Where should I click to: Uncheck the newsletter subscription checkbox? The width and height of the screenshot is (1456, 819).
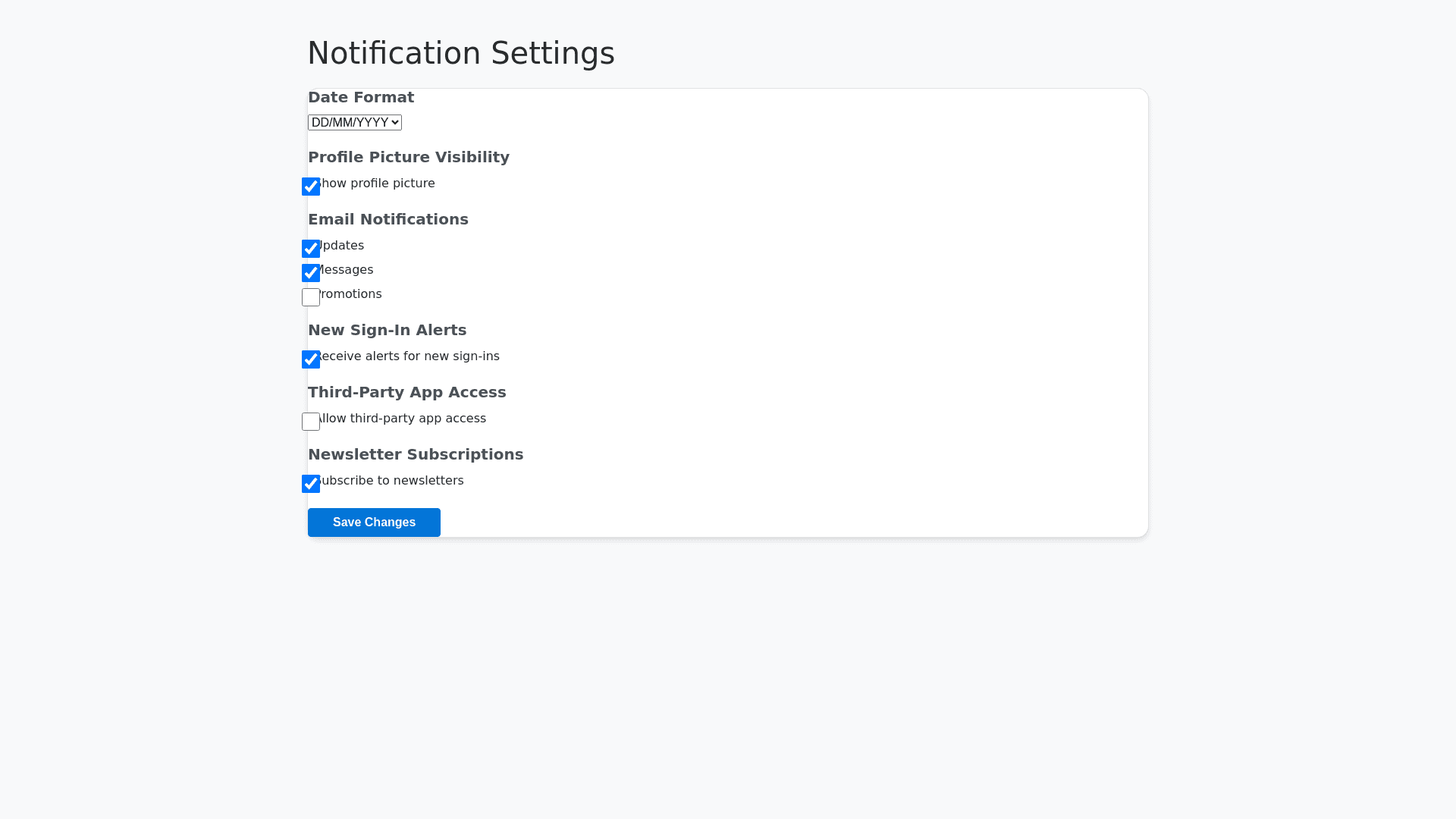coord(311,484)
